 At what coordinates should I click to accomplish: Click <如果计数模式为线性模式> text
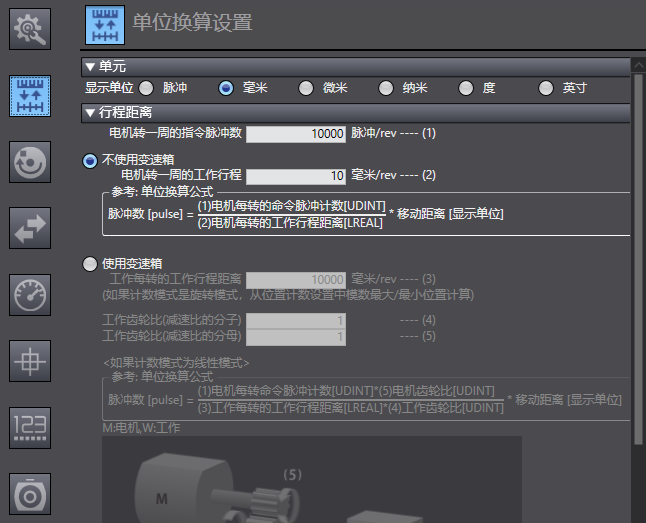point(176,363)
